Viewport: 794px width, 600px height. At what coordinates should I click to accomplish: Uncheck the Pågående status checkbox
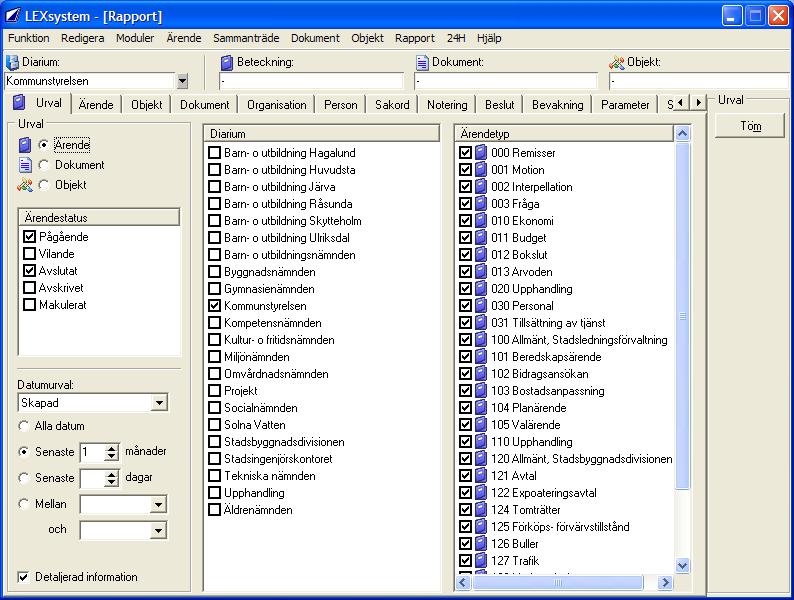click(29, 236)
